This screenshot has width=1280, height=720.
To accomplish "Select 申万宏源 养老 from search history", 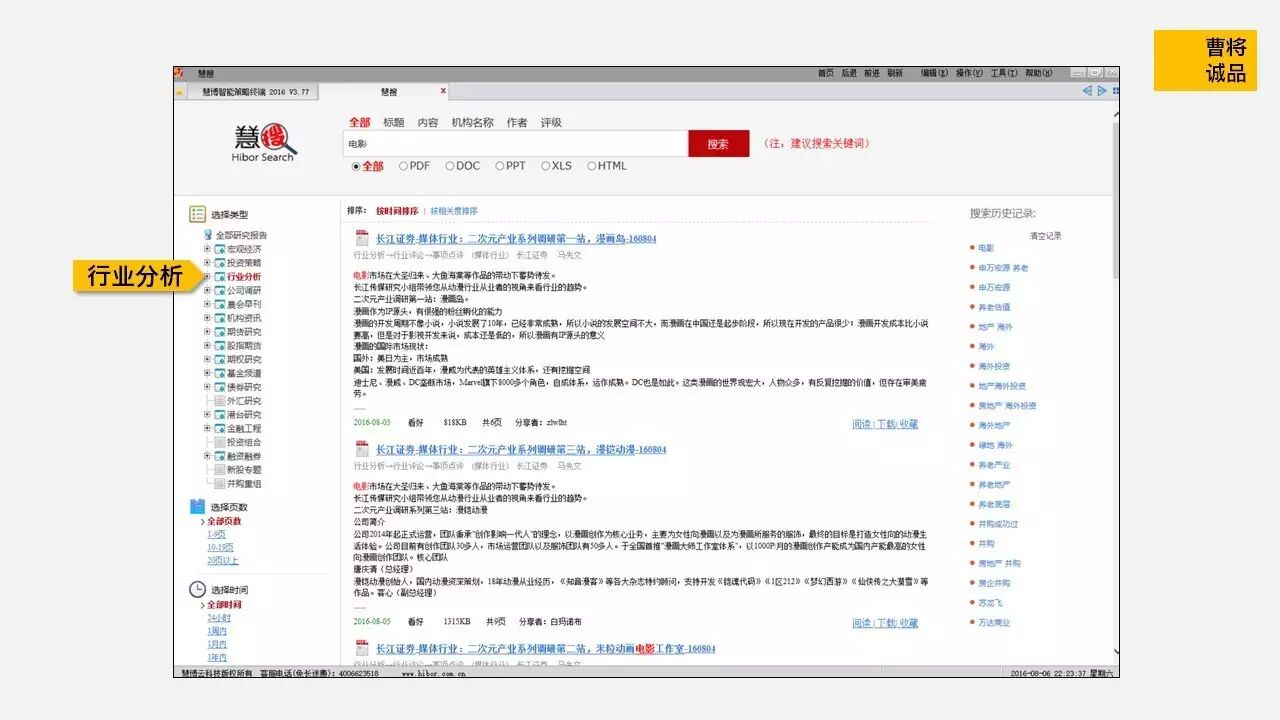I will point(1003,268).
